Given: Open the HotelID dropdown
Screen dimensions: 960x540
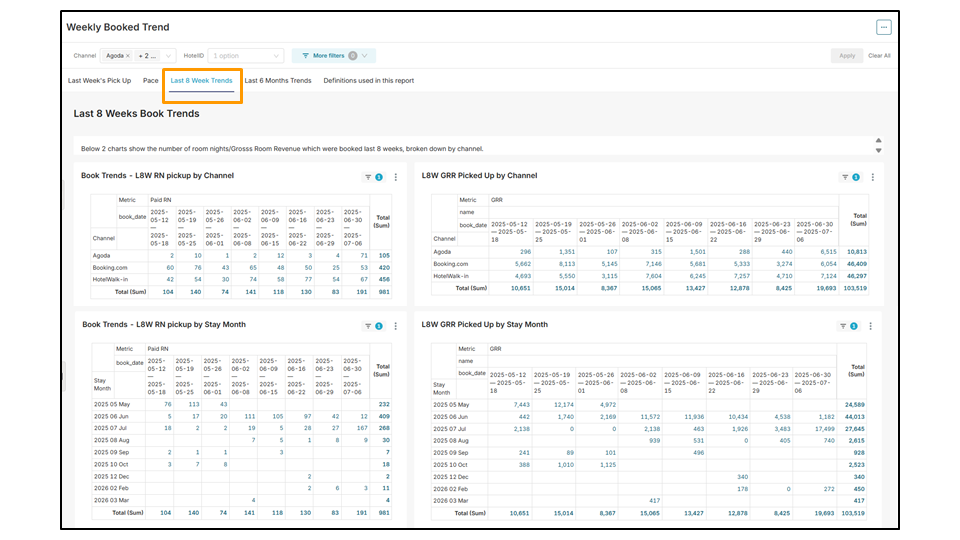Looking at the screenshot, I should pyautogui.click(x=246, y=56).
